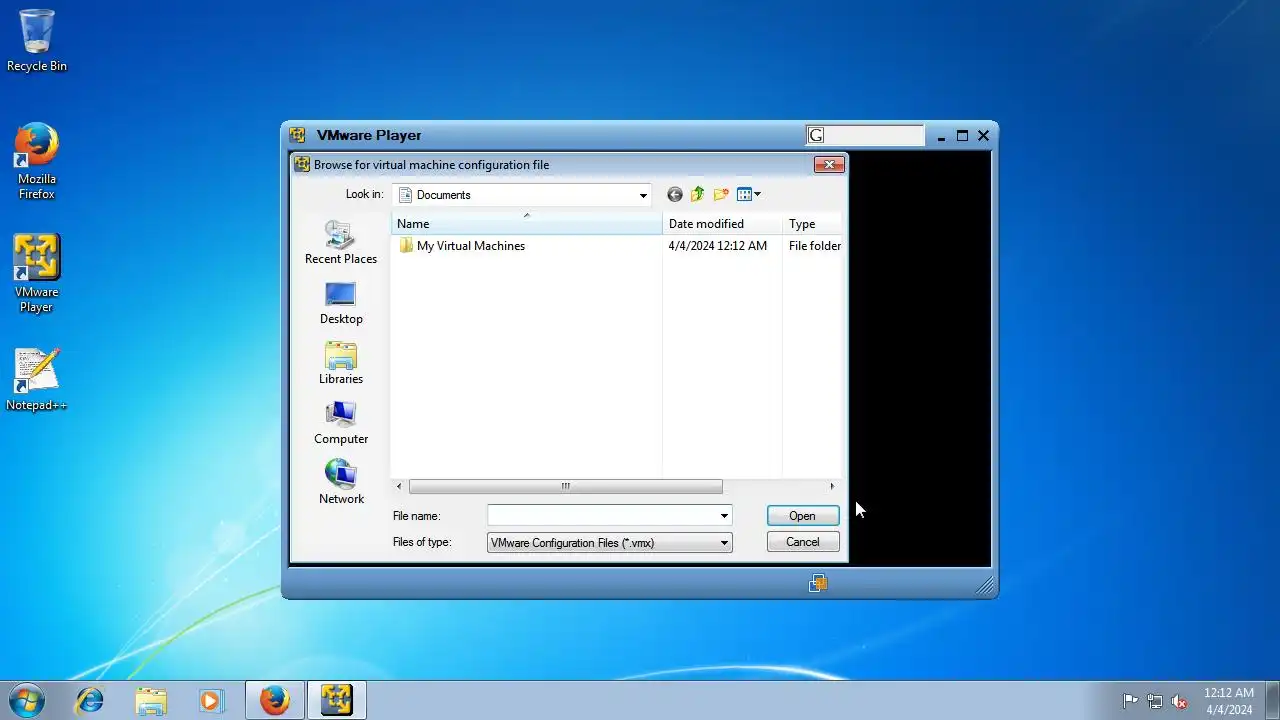Select the File folder type cell
This screenshot has width=1280, height=720.
point(815,246)
